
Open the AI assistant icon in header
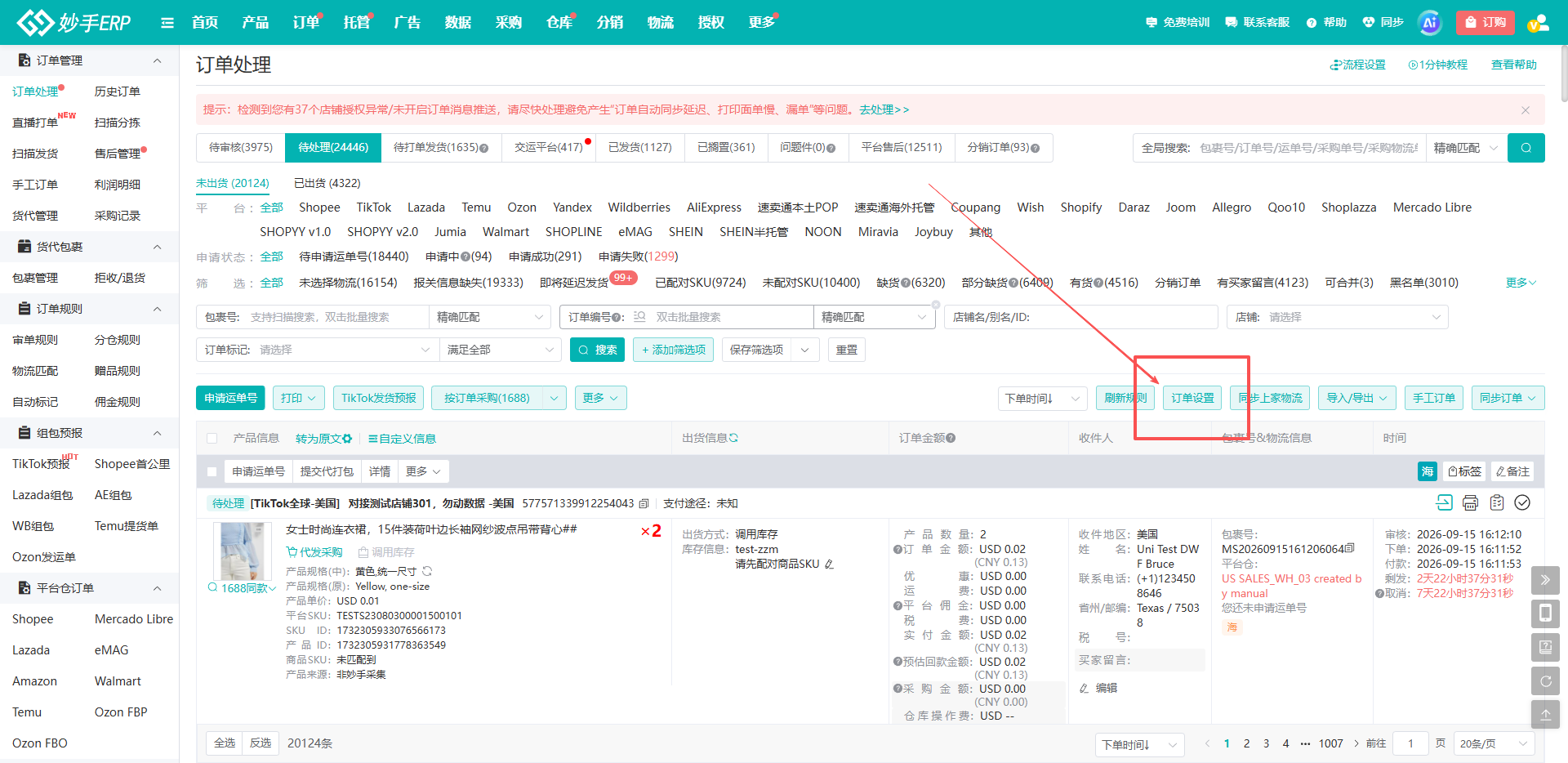pos(1429,23)
